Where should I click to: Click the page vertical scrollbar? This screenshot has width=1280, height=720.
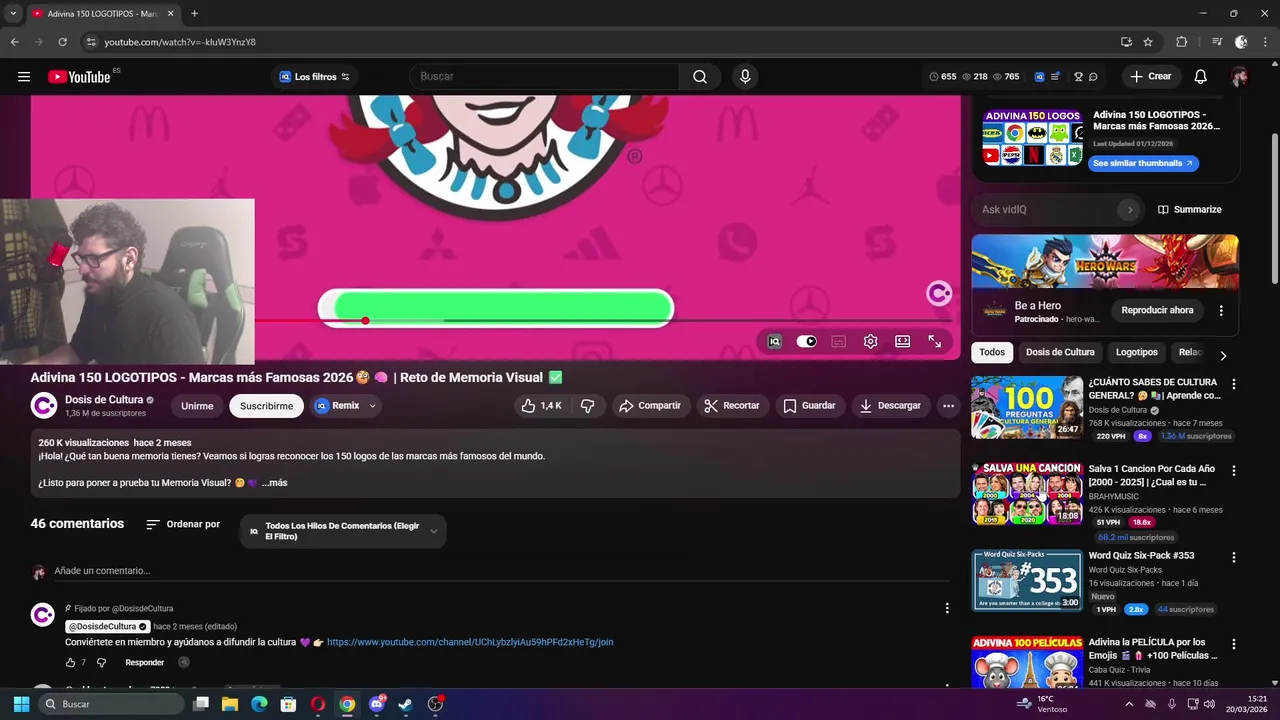coord(1274,208)
